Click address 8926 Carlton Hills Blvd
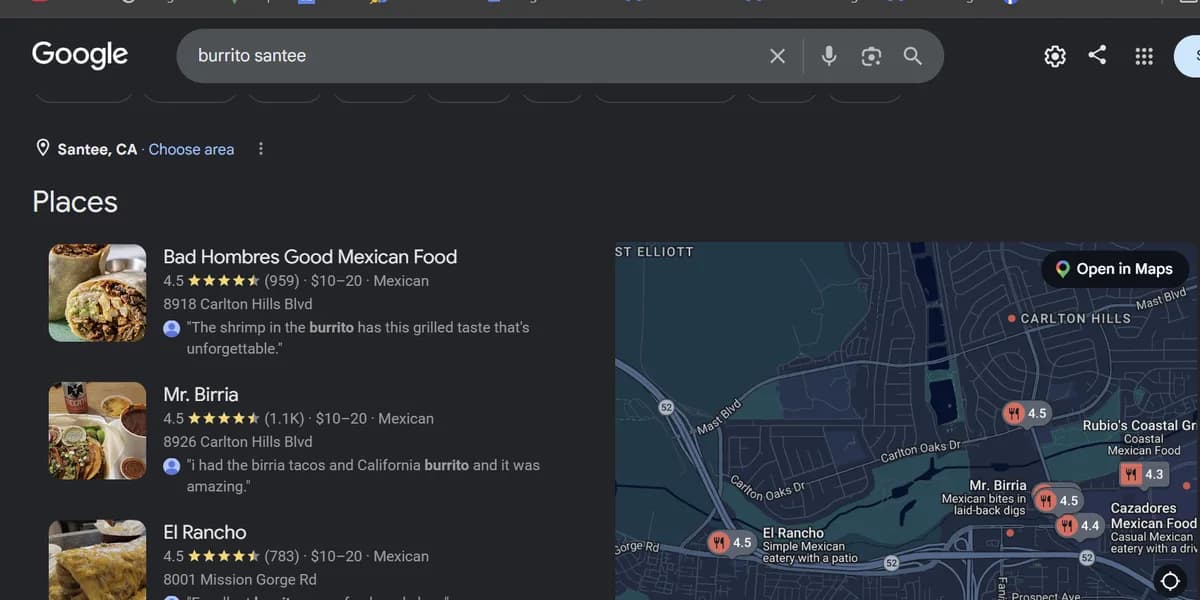Image resolution: width=1200 pixels, height=600 pixels. pyautogui.click(x=238, y=442)
